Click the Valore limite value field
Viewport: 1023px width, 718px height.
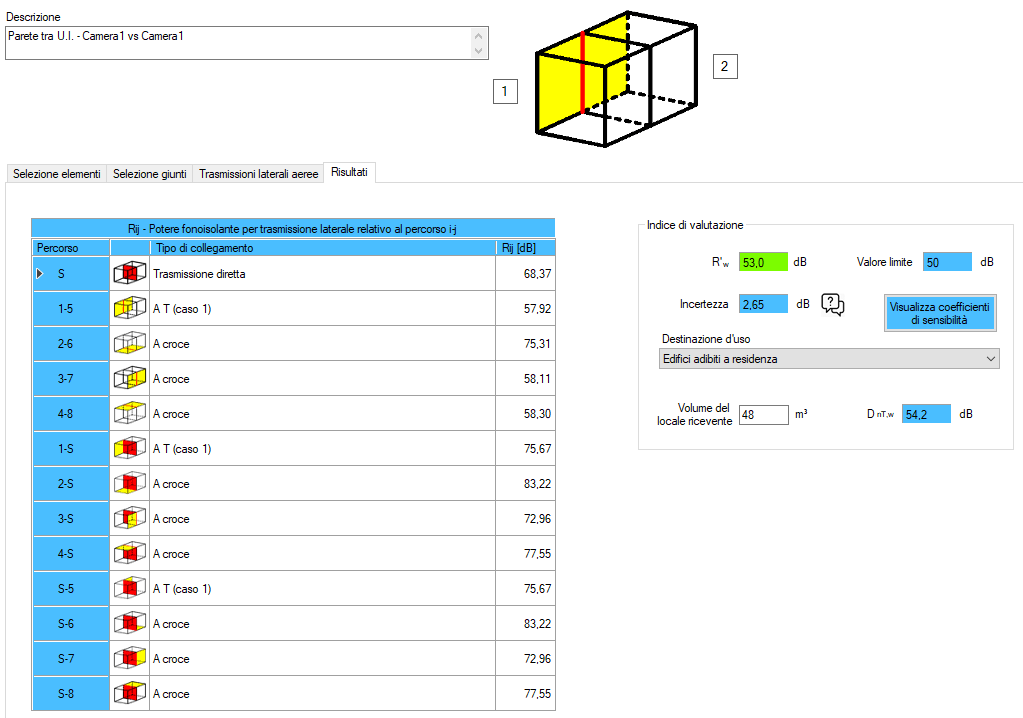coord(946,262)
